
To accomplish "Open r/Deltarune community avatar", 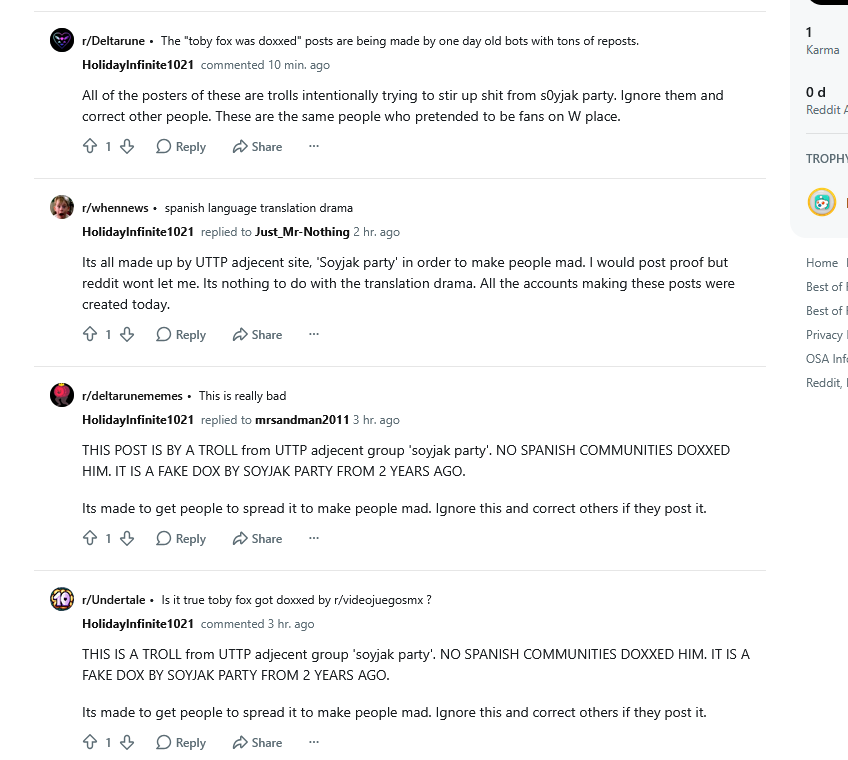I will tap(62, 40).
